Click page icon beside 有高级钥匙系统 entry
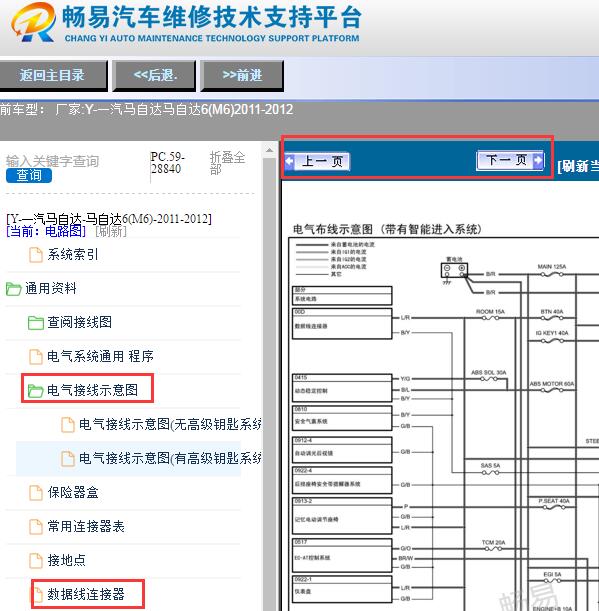Screen dimensions: 599x611 (68, 459)
